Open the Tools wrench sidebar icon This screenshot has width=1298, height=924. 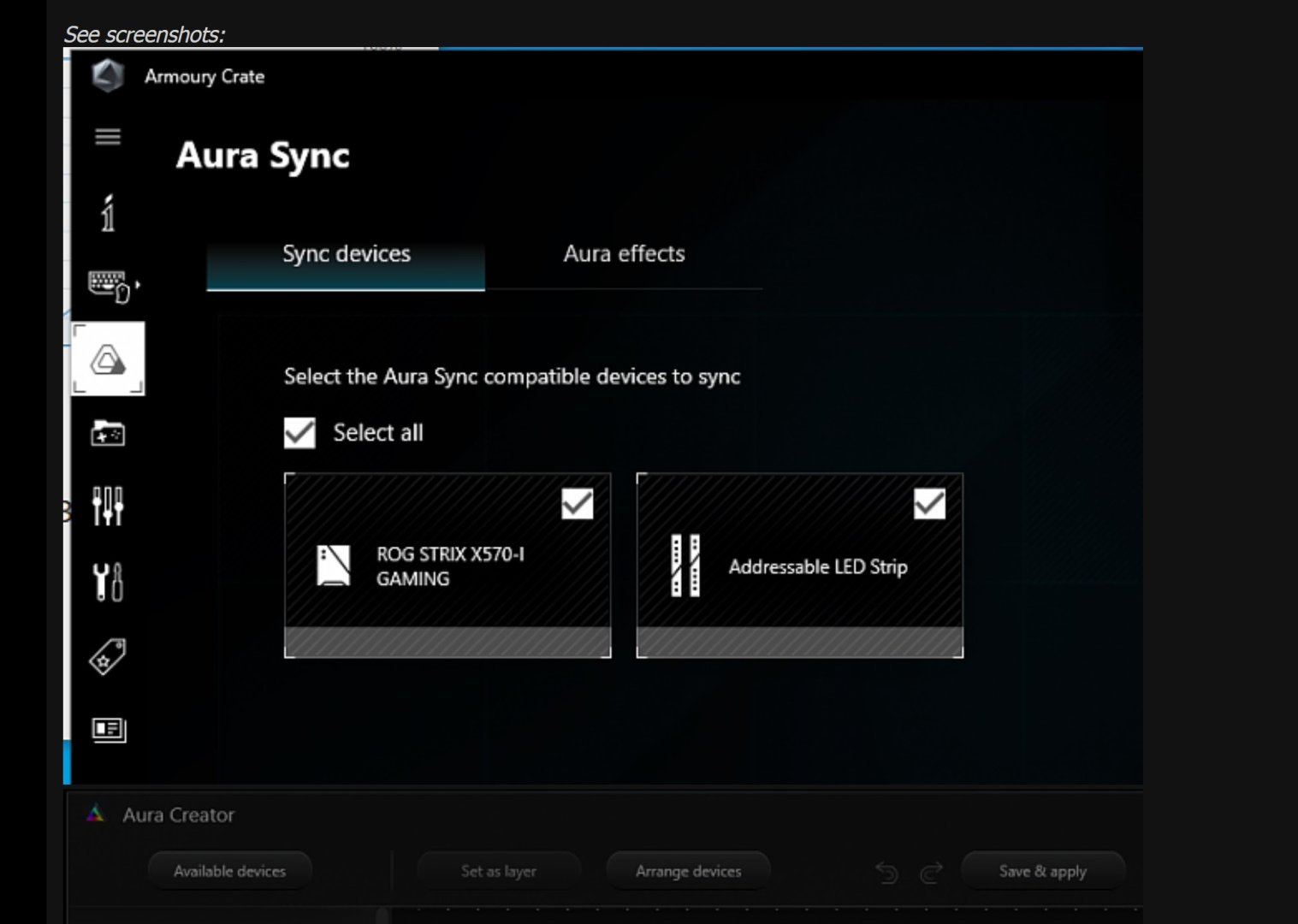[x=108, y=582]
